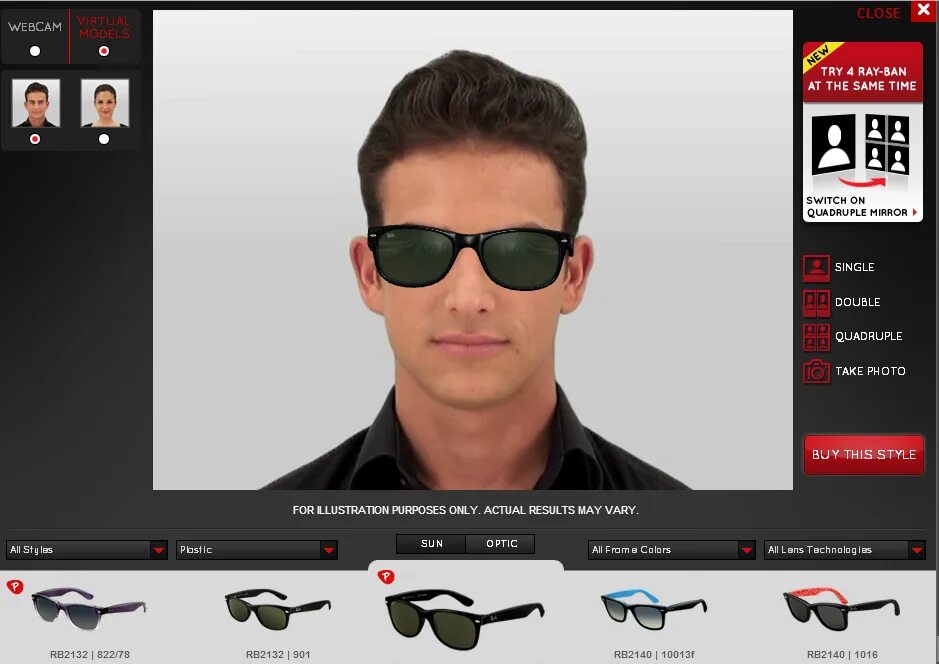This screenshot has height=664, width=939.
Task: Select the Virtual Models radio button
Action: point(103,51)
